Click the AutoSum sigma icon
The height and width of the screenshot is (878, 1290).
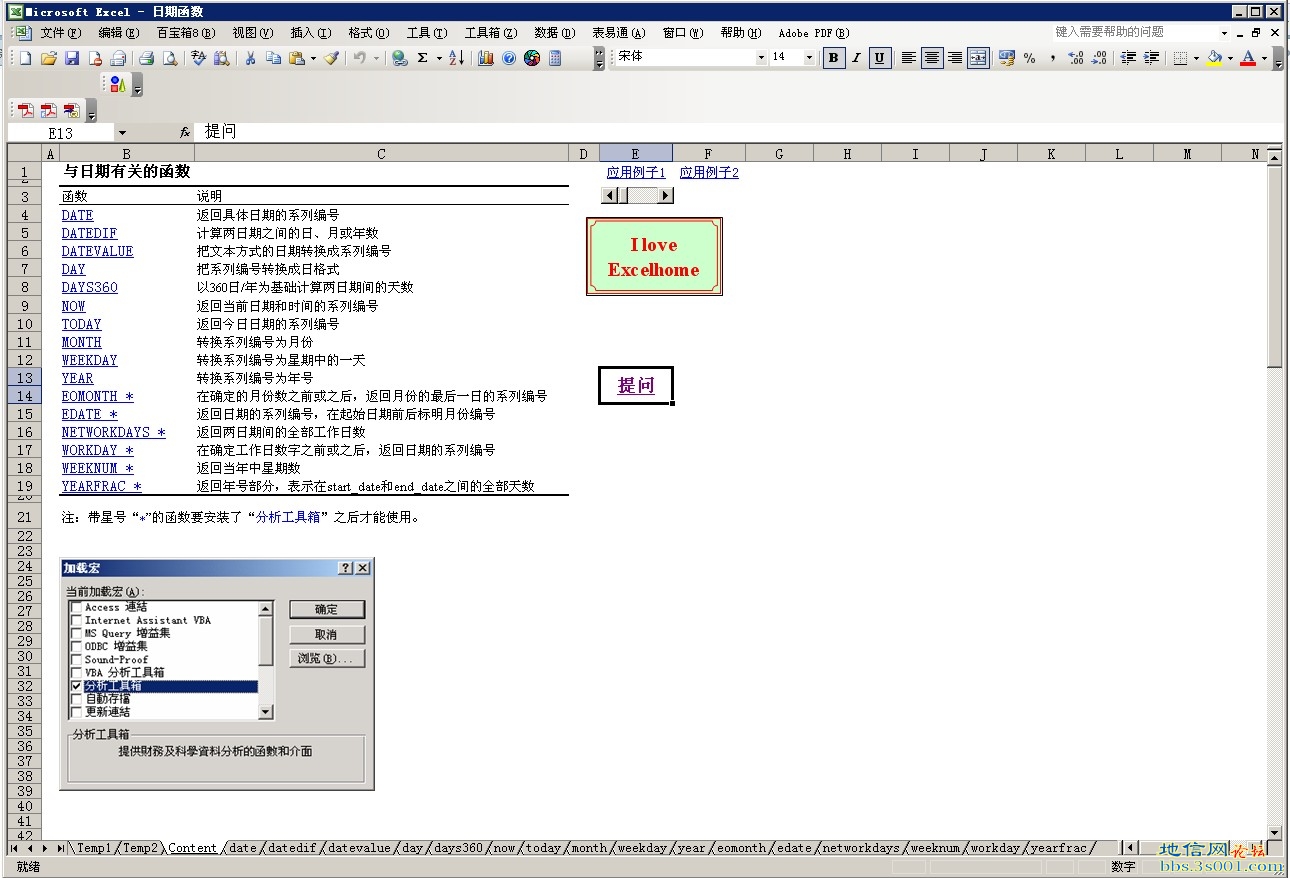[422, 58]
